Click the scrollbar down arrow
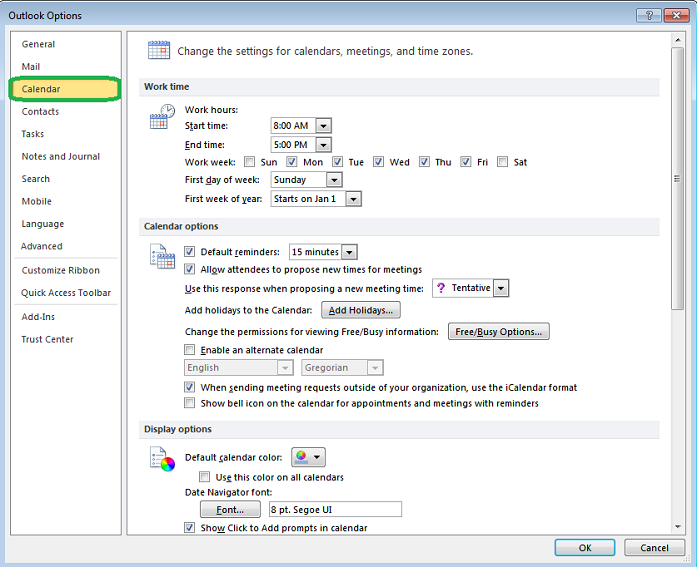The width and height of the screenshot is (697, 567). coord(677,527)
